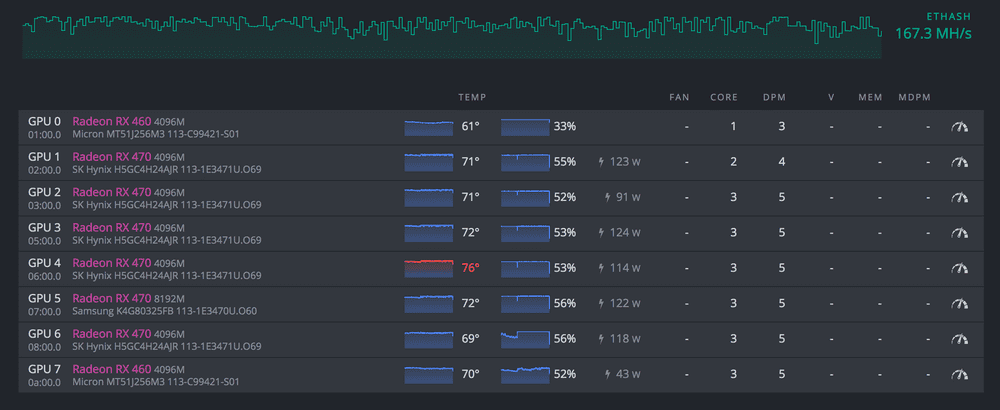Open the tuning gauge icon for GPU 5

[x=959, y=304]
